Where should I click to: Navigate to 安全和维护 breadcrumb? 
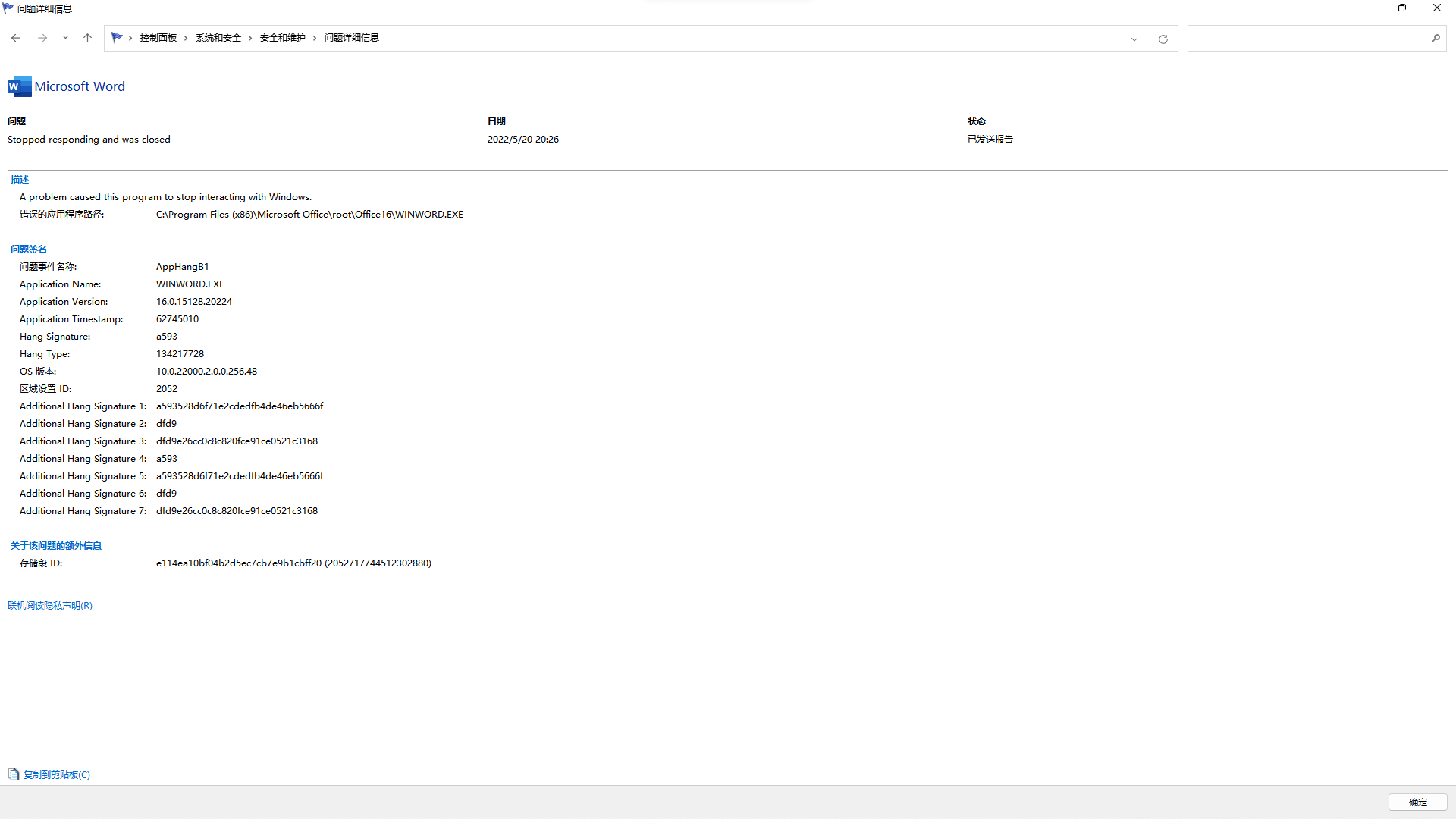click(x=282, y=37)
